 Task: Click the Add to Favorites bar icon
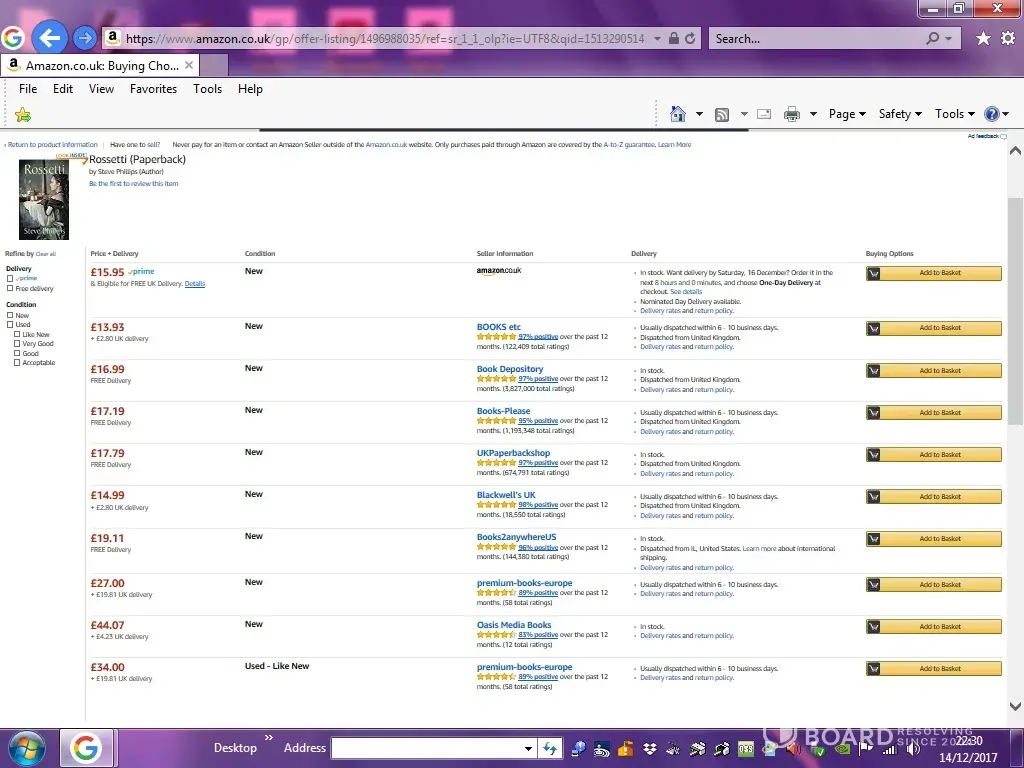22,115
